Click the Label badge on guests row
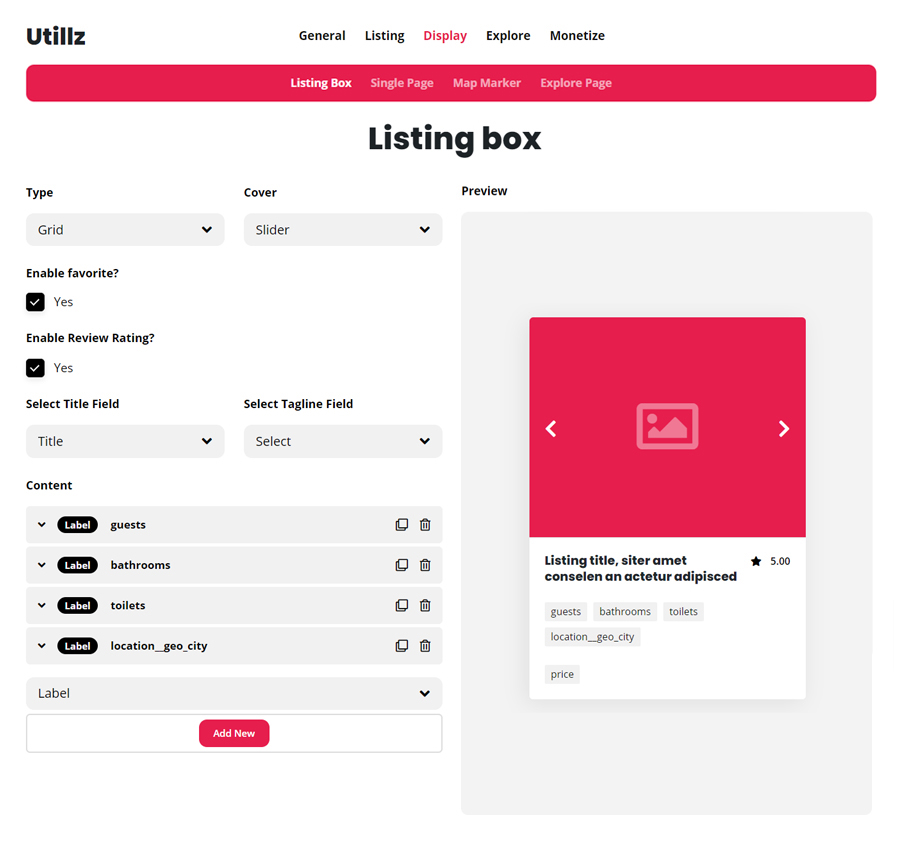 tap(78, 525)
